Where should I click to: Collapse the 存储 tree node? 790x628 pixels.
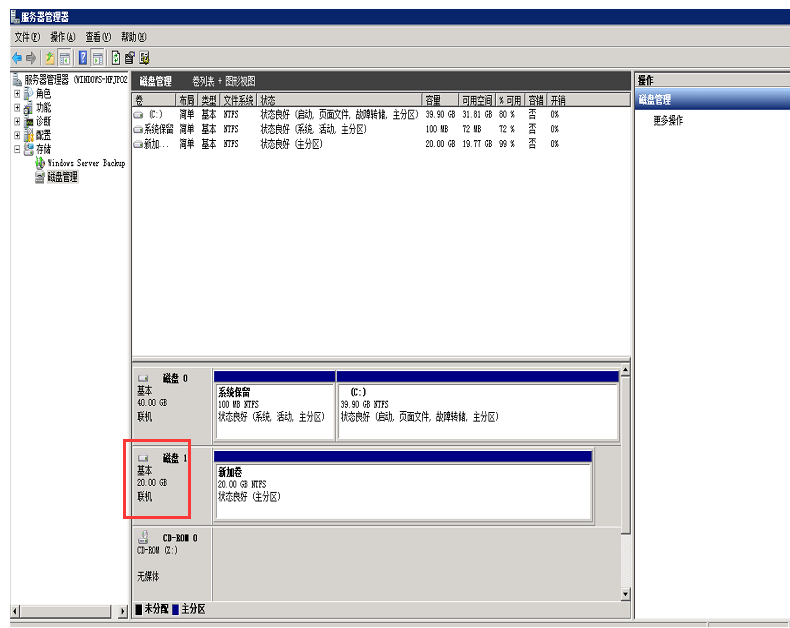click(x=17, y=149)
